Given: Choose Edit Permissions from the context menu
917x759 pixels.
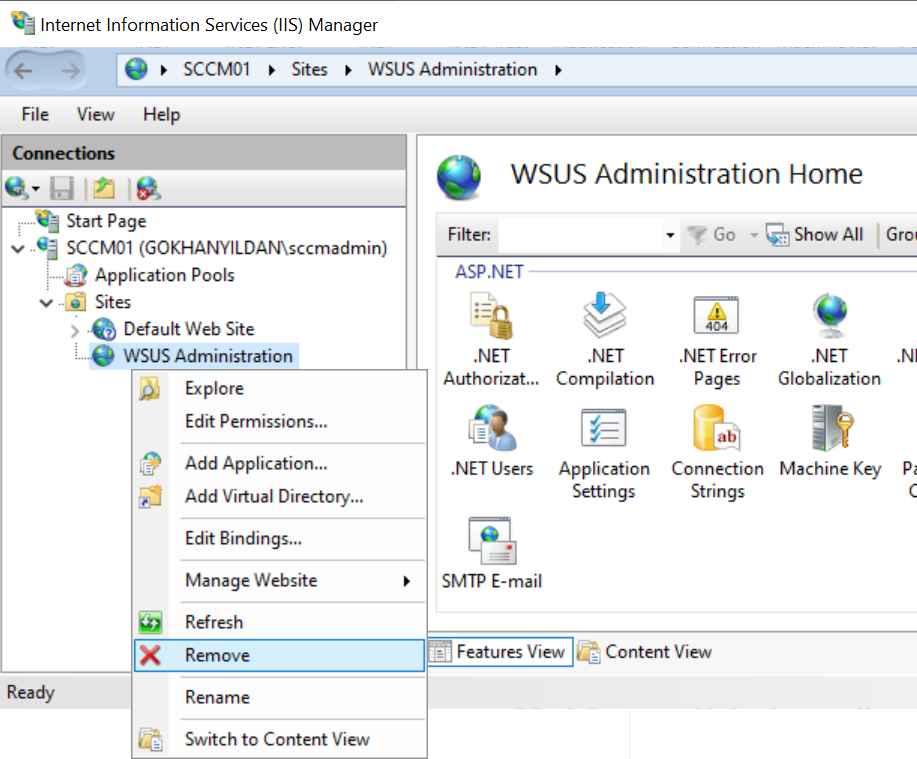Looking at the screenshot, I should pyautogui.click(x=280, y=421).
